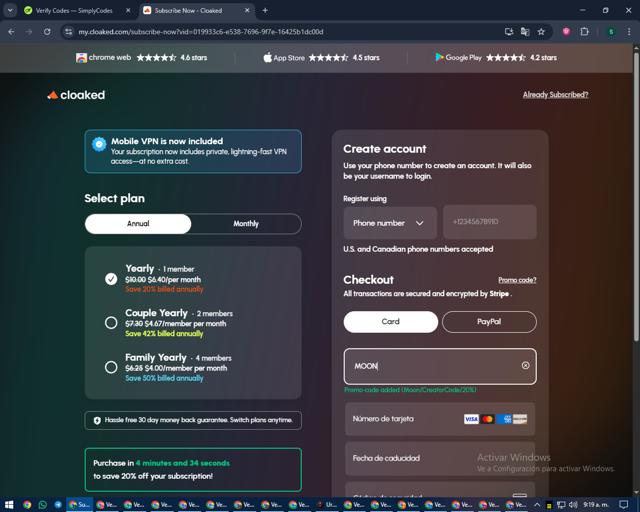
Task: Switch to Subscribe Now Cloaked tab
Action: pos(197,11)
